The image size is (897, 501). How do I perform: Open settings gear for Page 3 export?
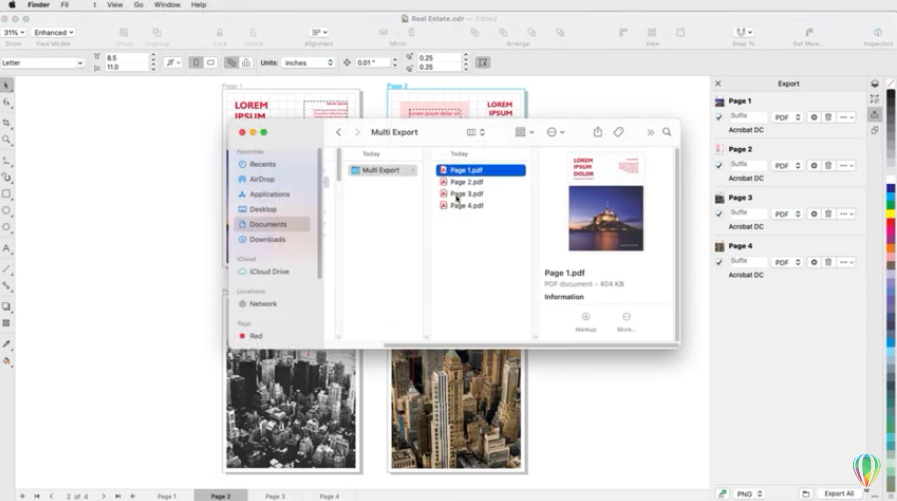point(813,214)
